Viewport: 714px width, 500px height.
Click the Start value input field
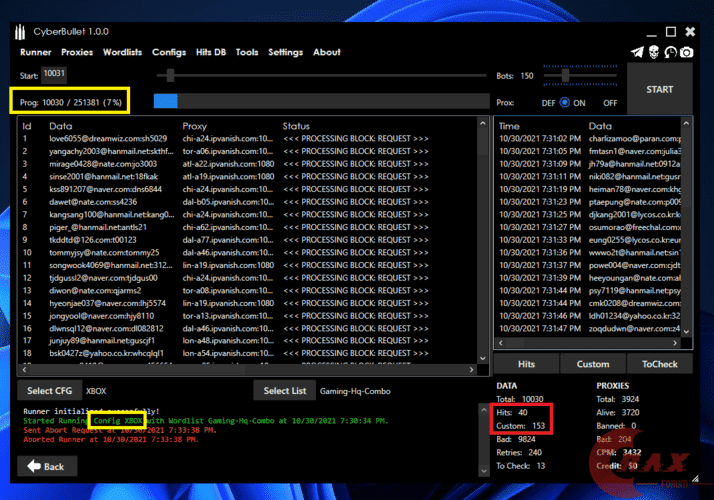point(54,75)
